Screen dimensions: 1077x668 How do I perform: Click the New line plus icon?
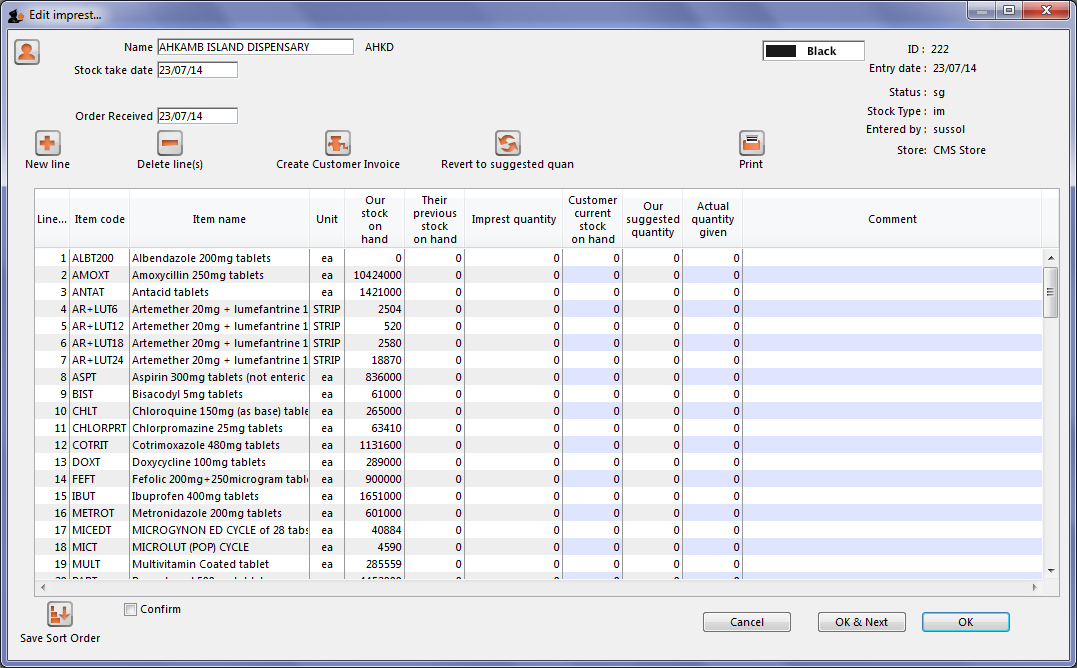48,143
